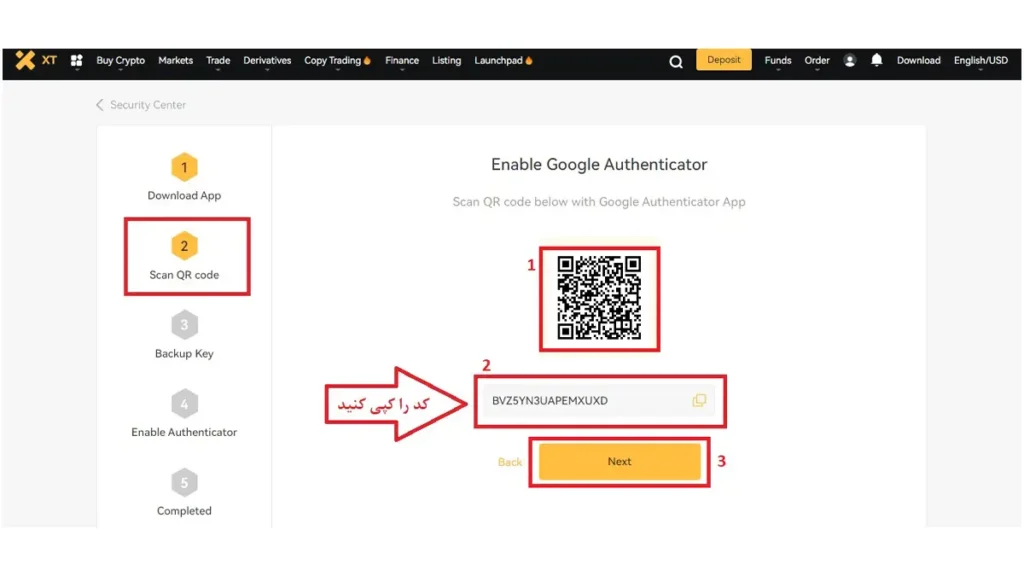Open the notifications bell icon
This screenshot has height=576, width=1024.
coord(876,60)
